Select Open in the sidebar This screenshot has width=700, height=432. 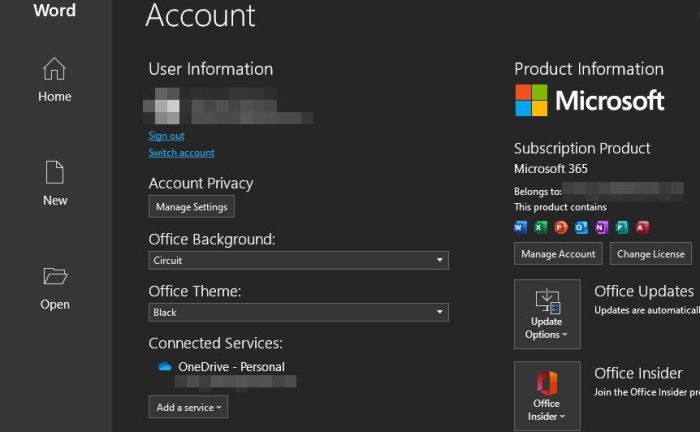click(55, 288)
